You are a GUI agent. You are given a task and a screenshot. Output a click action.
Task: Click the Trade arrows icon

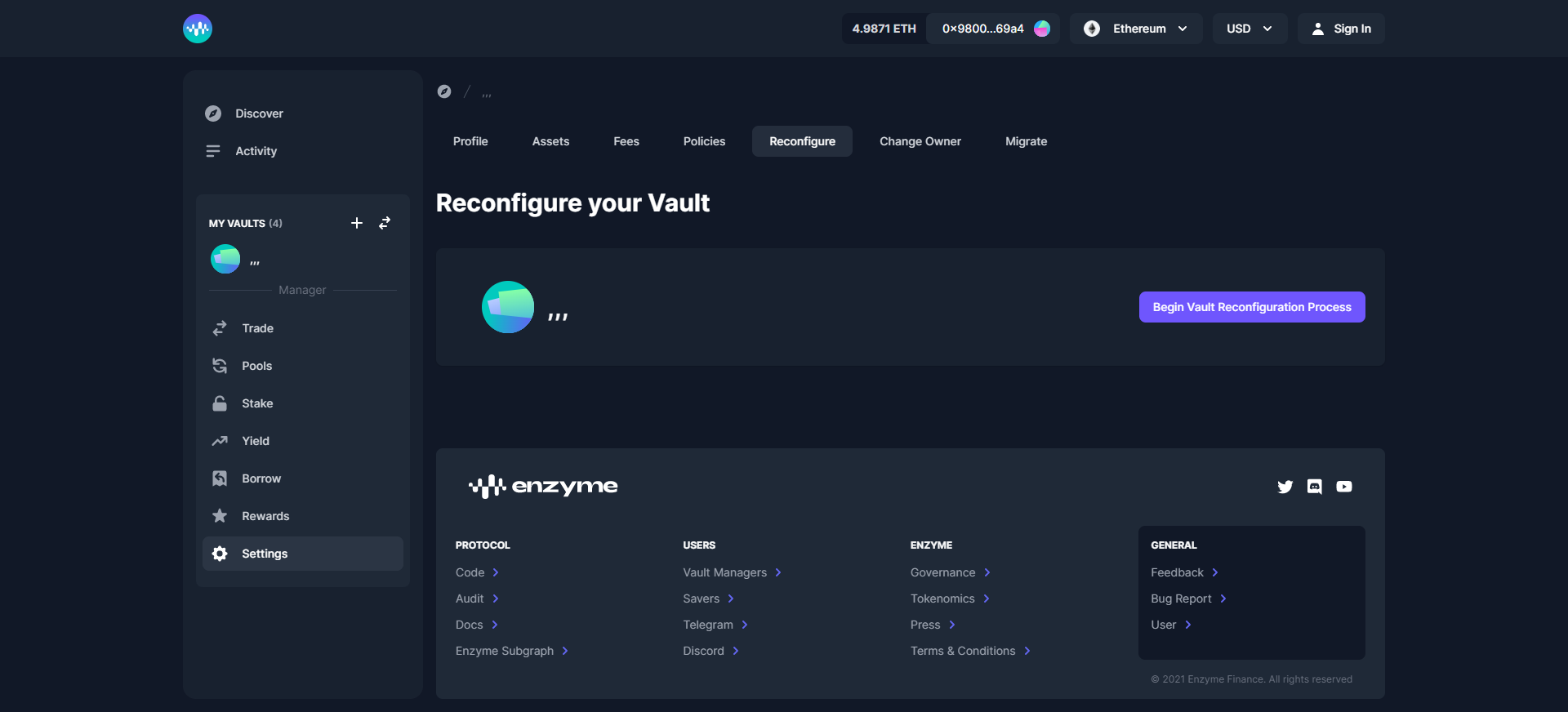(220, 328)
